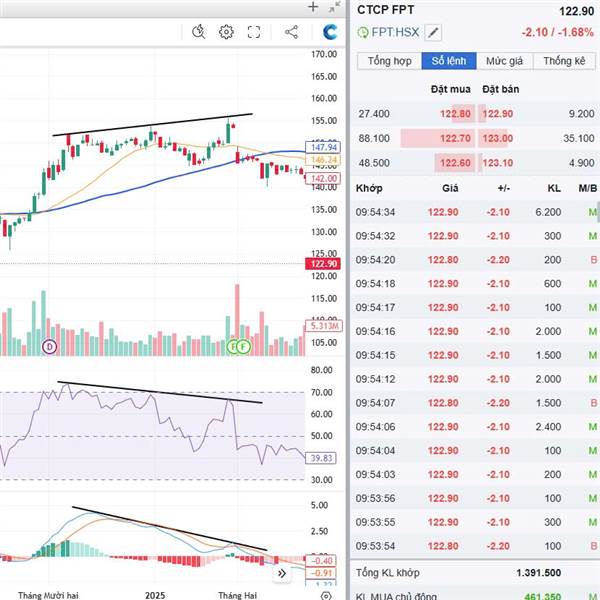This screenshot has width=600, height=600.
Task: Open the Mức giá tab
Action: [x=504, y=61]
